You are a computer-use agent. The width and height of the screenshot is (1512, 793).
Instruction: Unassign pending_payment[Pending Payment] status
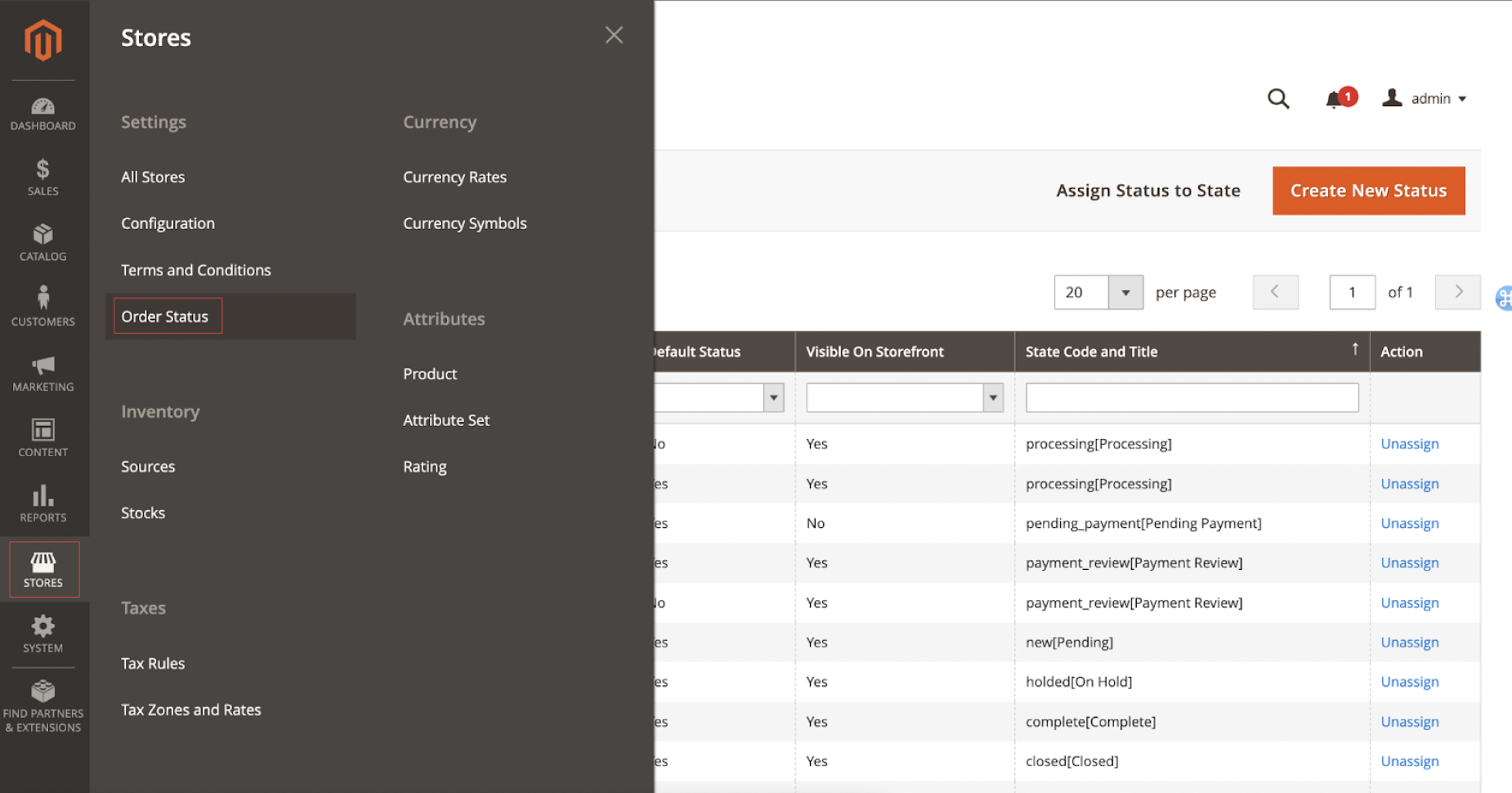pos(1410,523)
